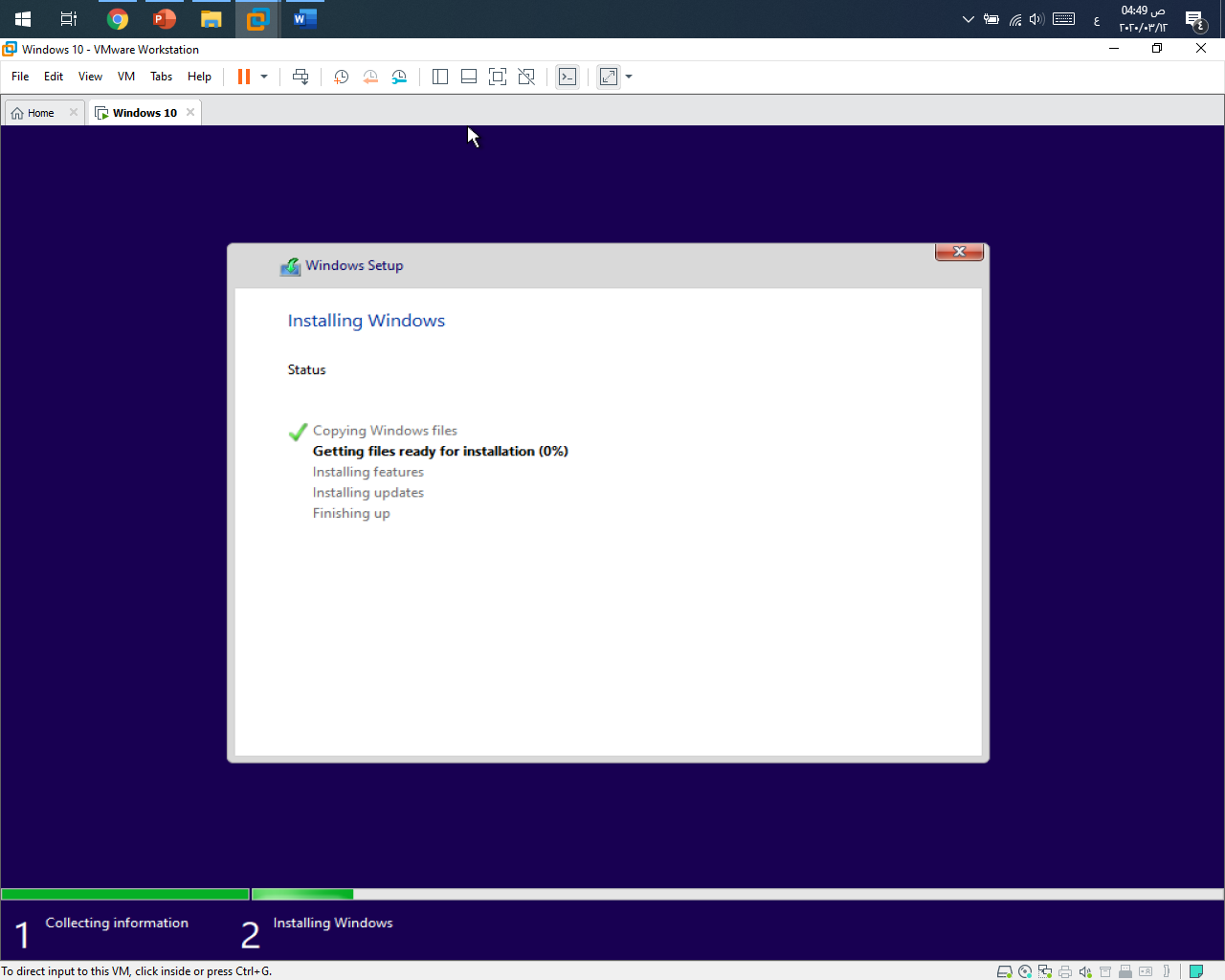
Task: Open the teal message log note icon
Action: (1196, 970)
